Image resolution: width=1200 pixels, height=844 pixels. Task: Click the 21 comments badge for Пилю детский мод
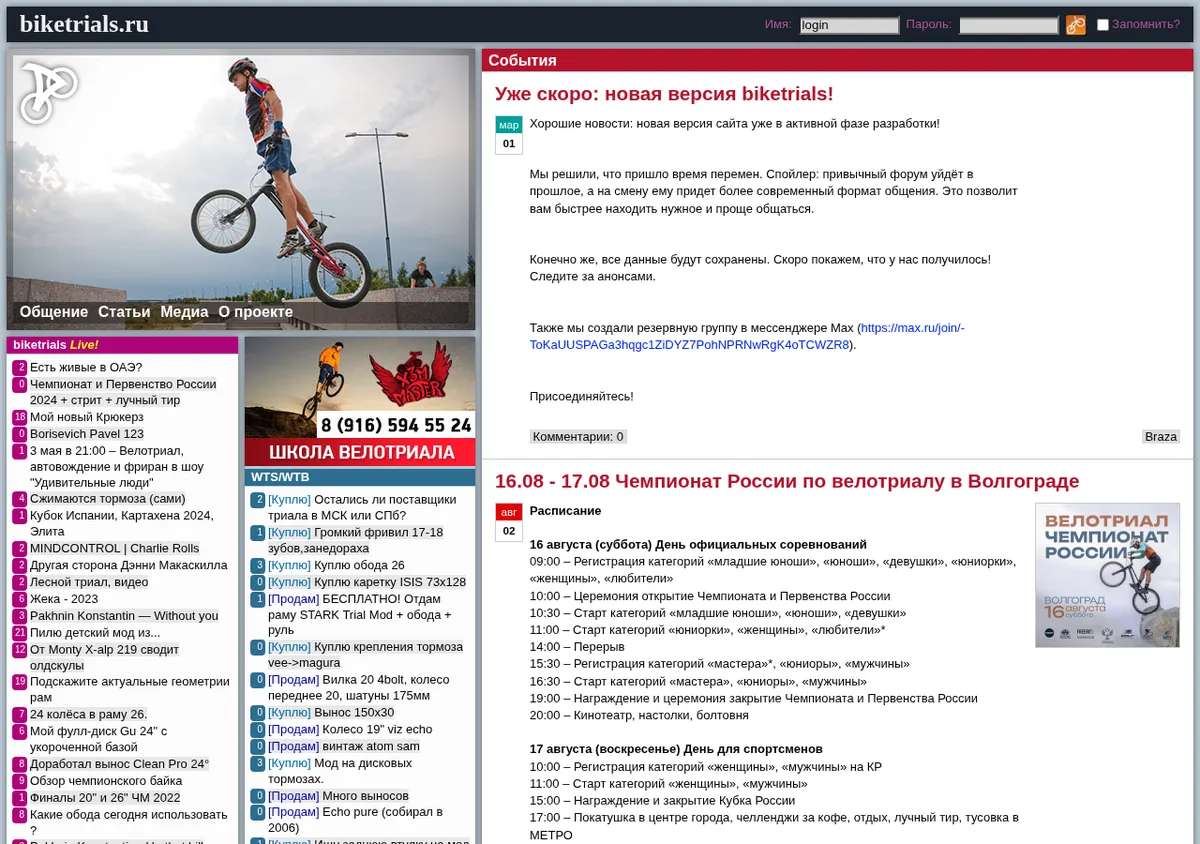pos(20,633)
